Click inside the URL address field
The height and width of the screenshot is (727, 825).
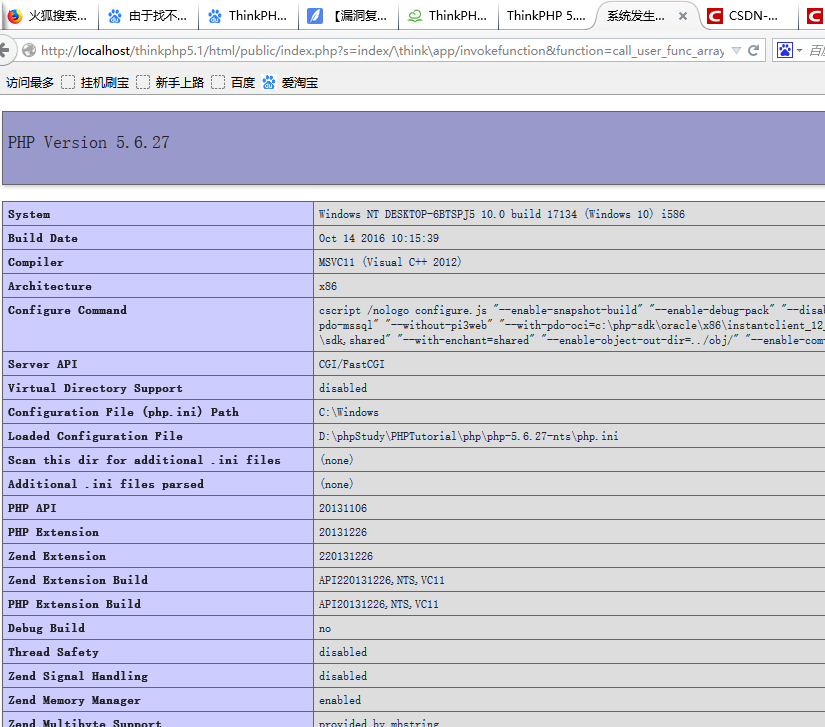[x=400, y=51]
